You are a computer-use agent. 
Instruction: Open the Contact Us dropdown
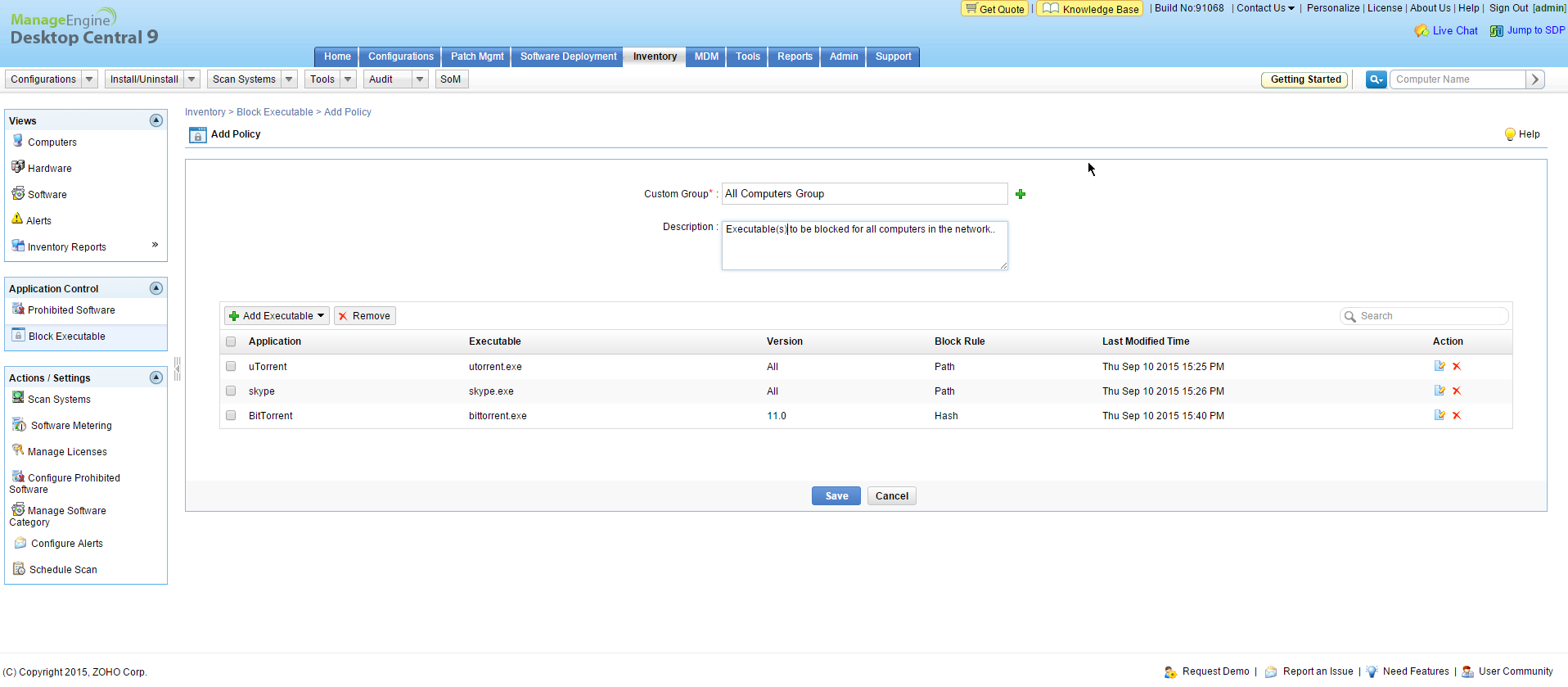1265,8
